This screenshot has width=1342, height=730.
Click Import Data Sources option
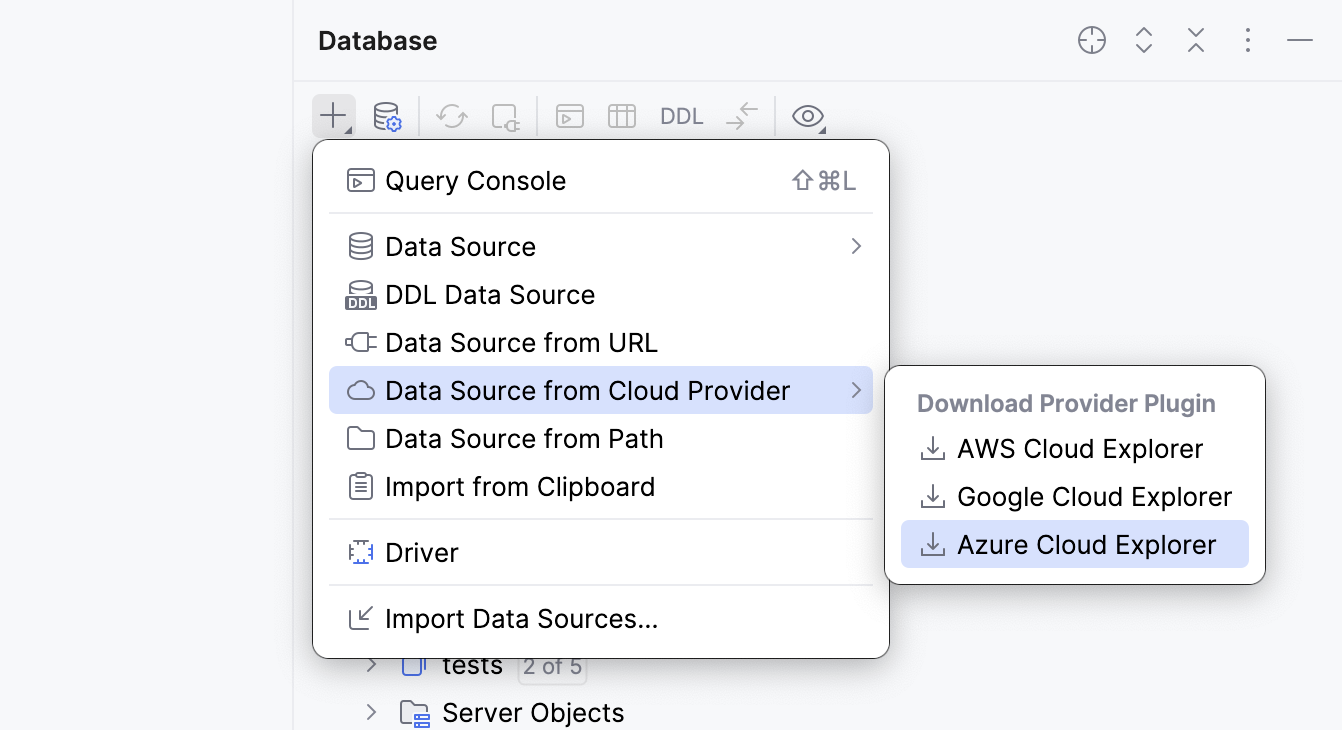[521, 619]
